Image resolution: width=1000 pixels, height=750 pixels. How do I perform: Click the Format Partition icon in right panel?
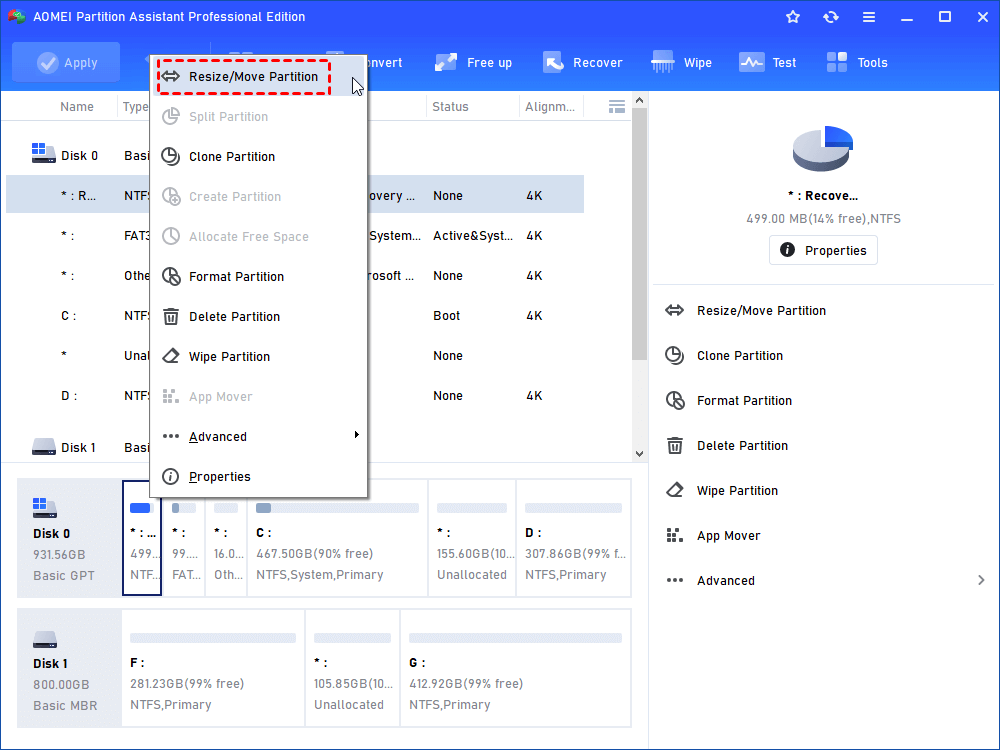(x=675, y=401)
